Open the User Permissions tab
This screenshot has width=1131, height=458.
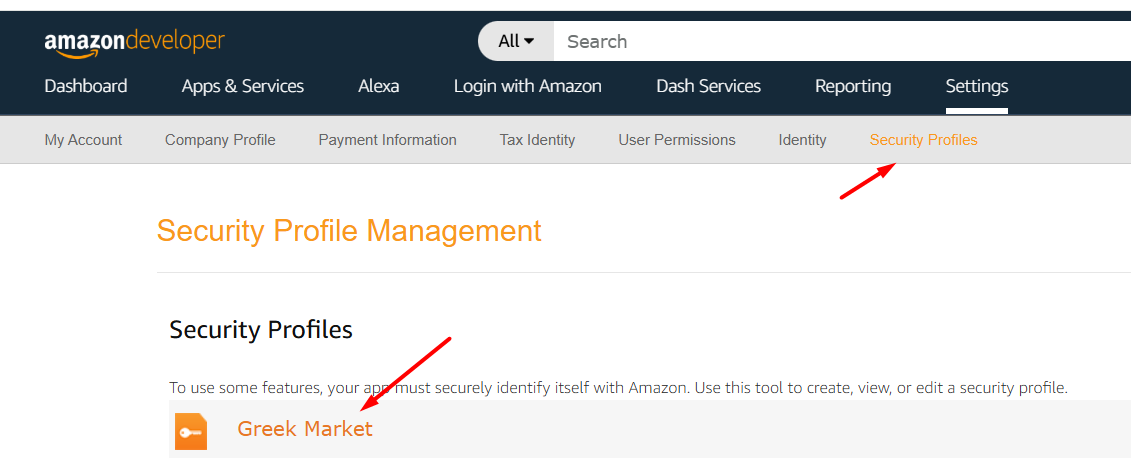tap(677, 140)
